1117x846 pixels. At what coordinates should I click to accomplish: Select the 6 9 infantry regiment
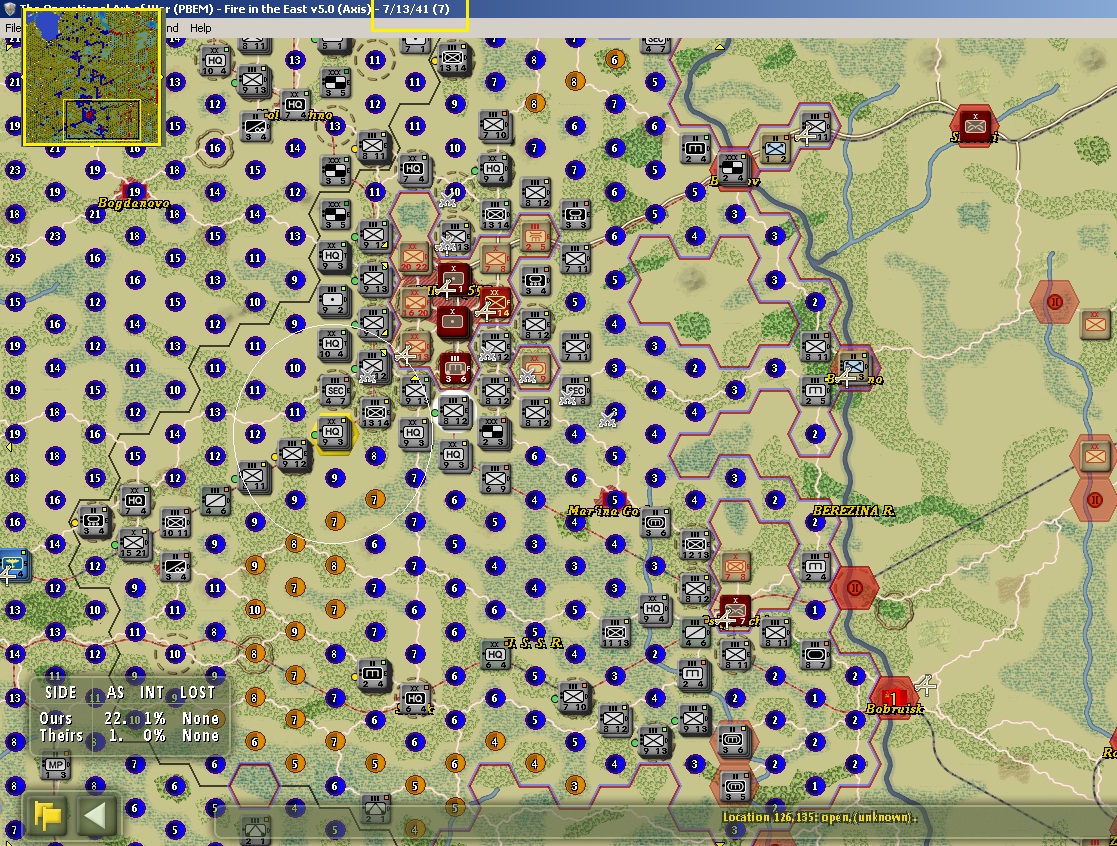click(494, 479)
